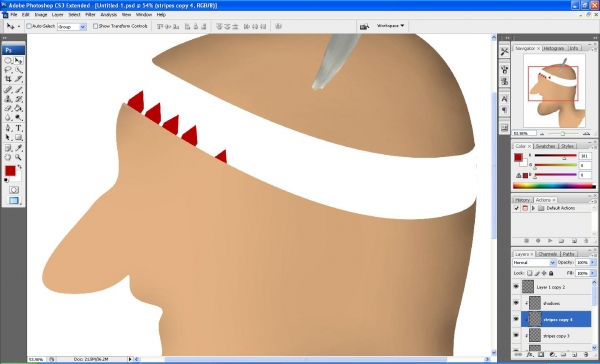Select the Slice tool
The width and height of the screenshot is (600, 364).
pos(18,79)
